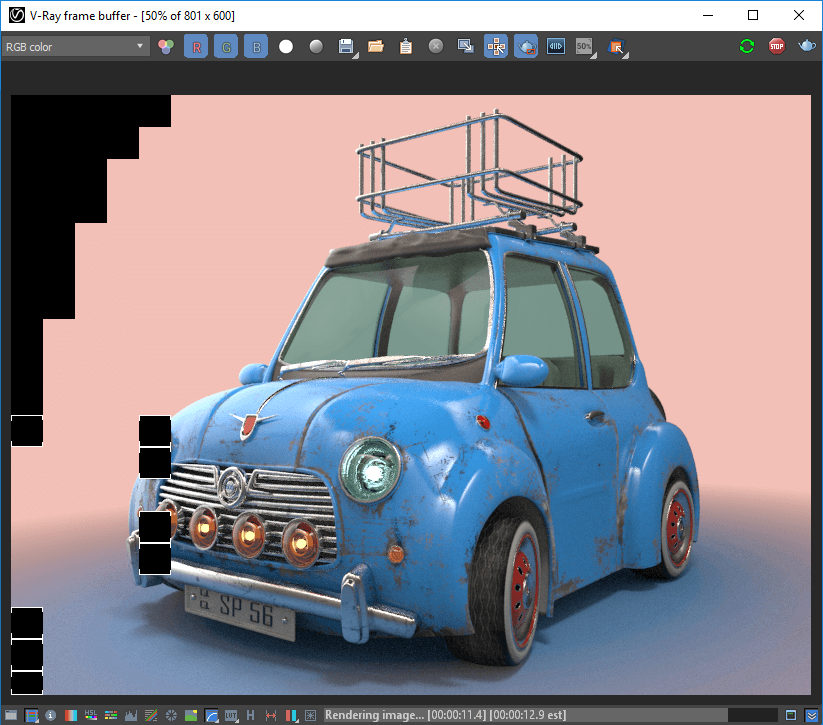Save the rendered image with disk icon
This screenshot has height=725, width=823.
click(346, 47)
